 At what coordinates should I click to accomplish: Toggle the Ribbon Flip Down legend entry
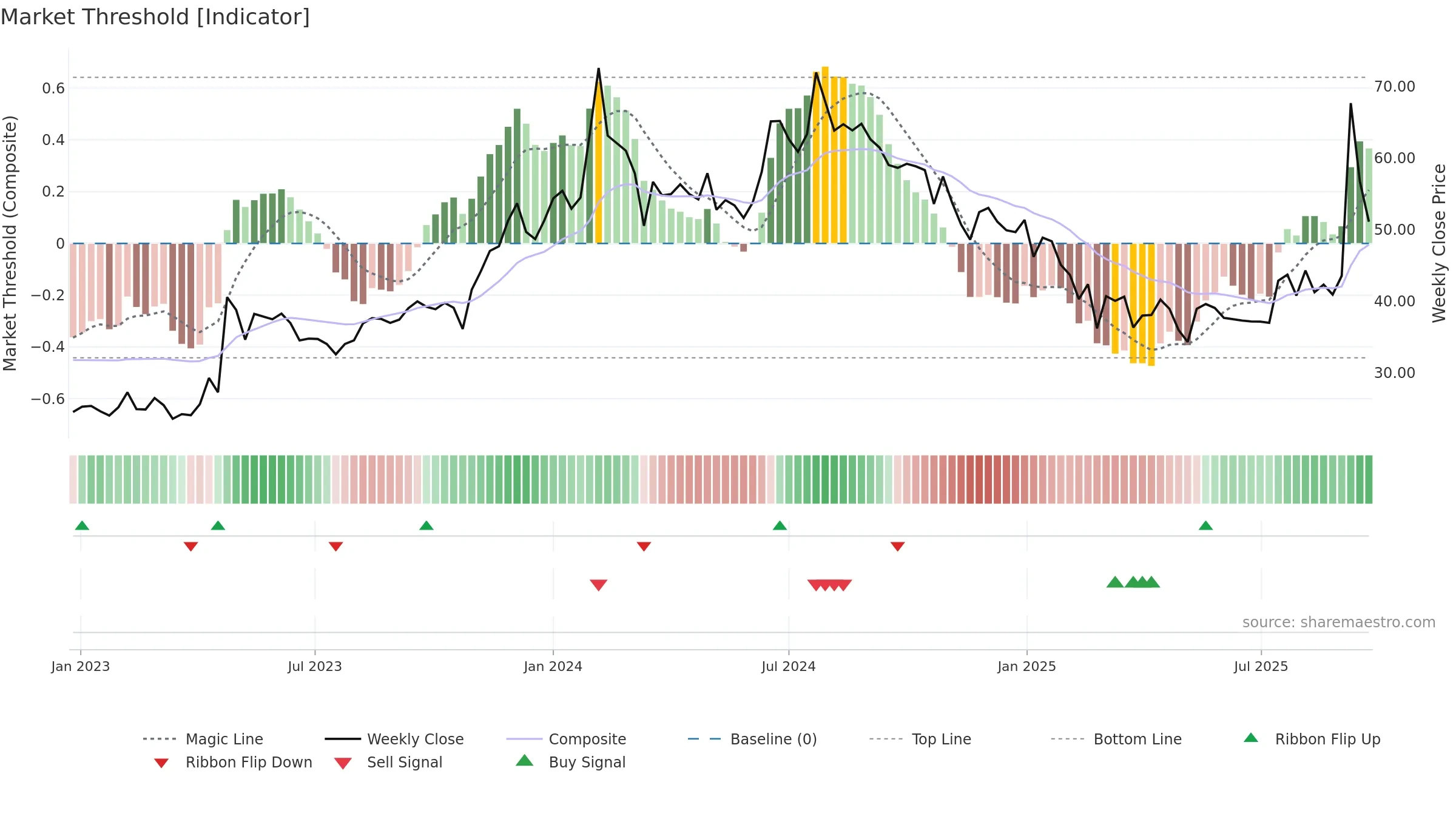pyautogui.click(x=232, y=762)
